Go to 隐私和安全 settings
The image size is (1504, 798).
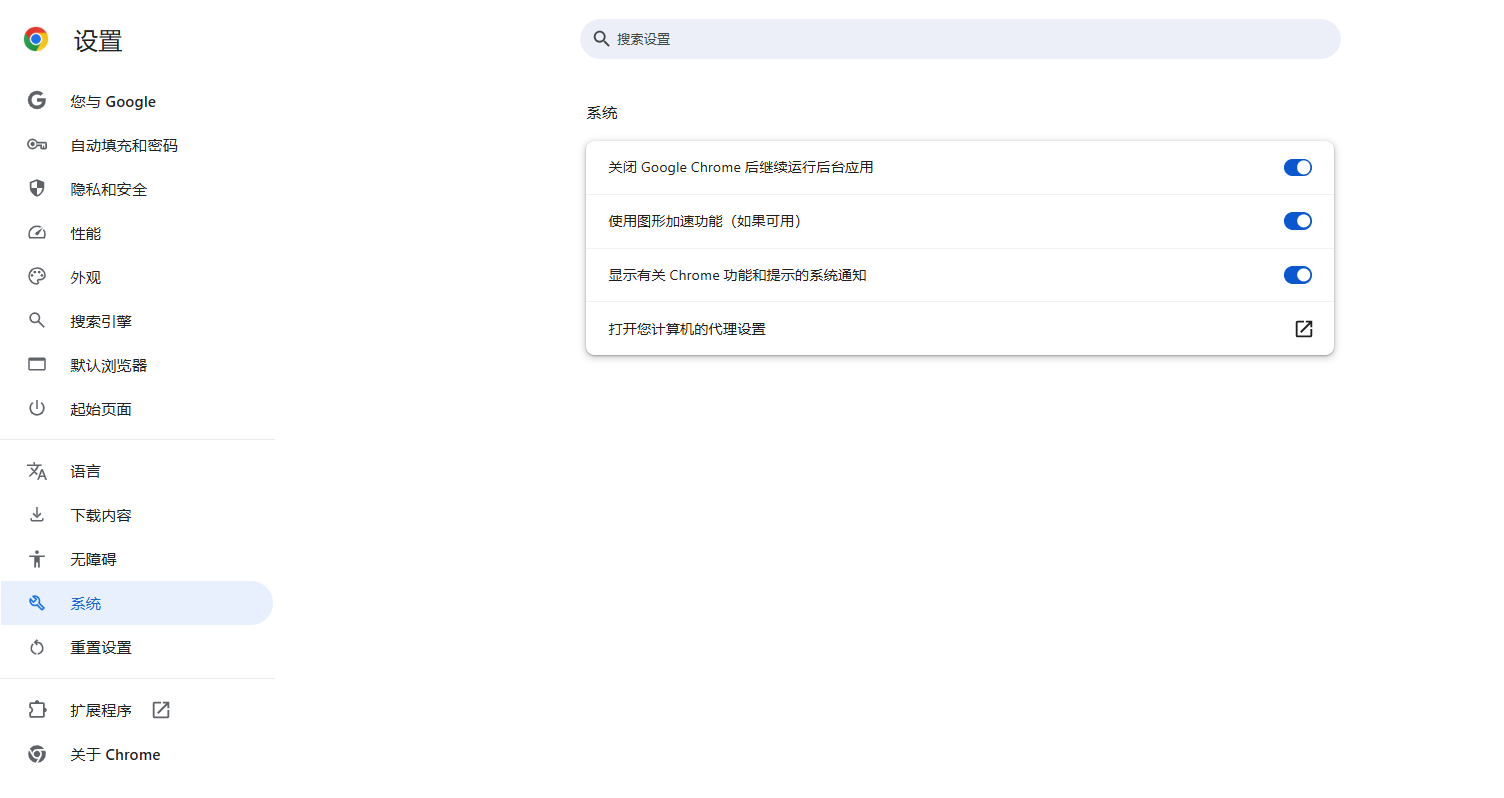coord(137,189)
